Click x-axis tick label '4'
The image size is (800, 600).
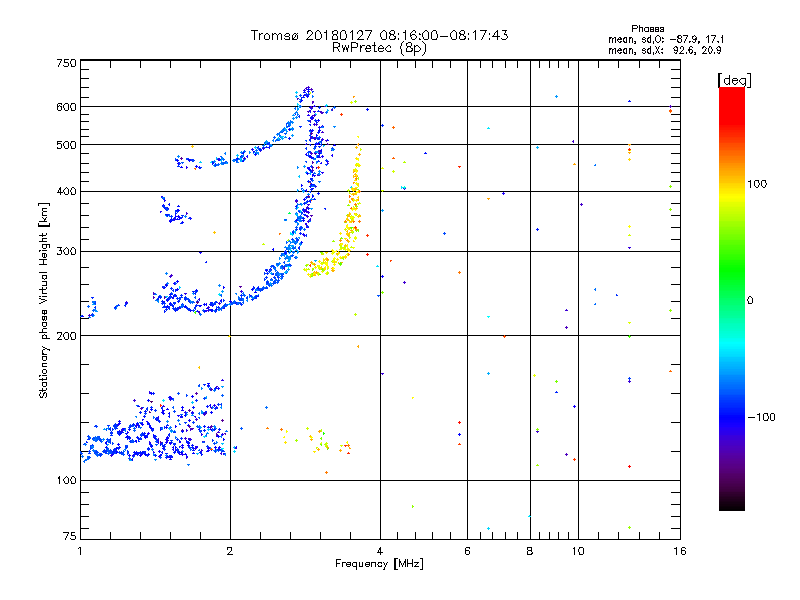pyautogui.click(x=380, y=551)
